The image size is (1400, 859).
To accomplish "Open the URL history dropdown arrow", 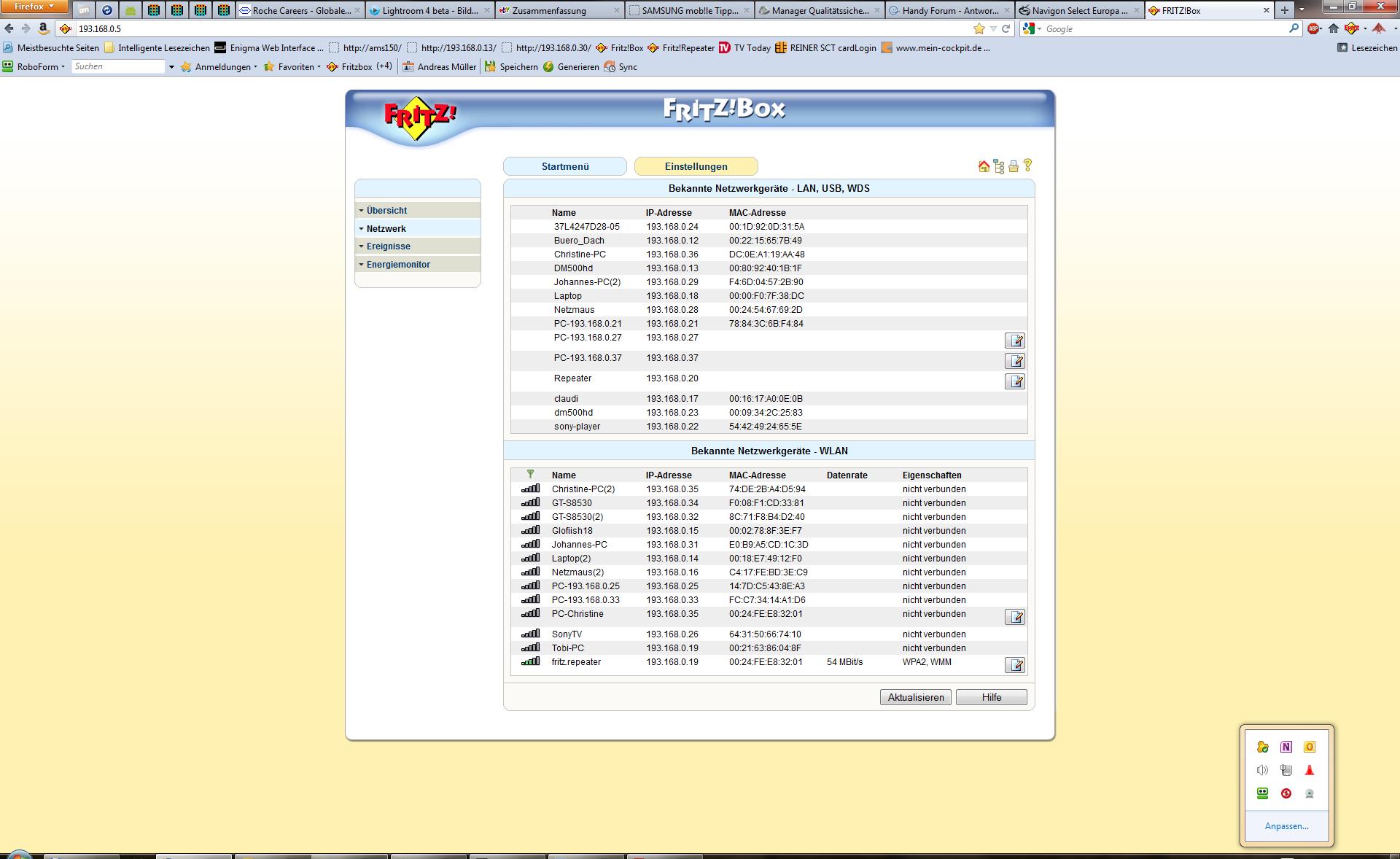I will point(993,28).
